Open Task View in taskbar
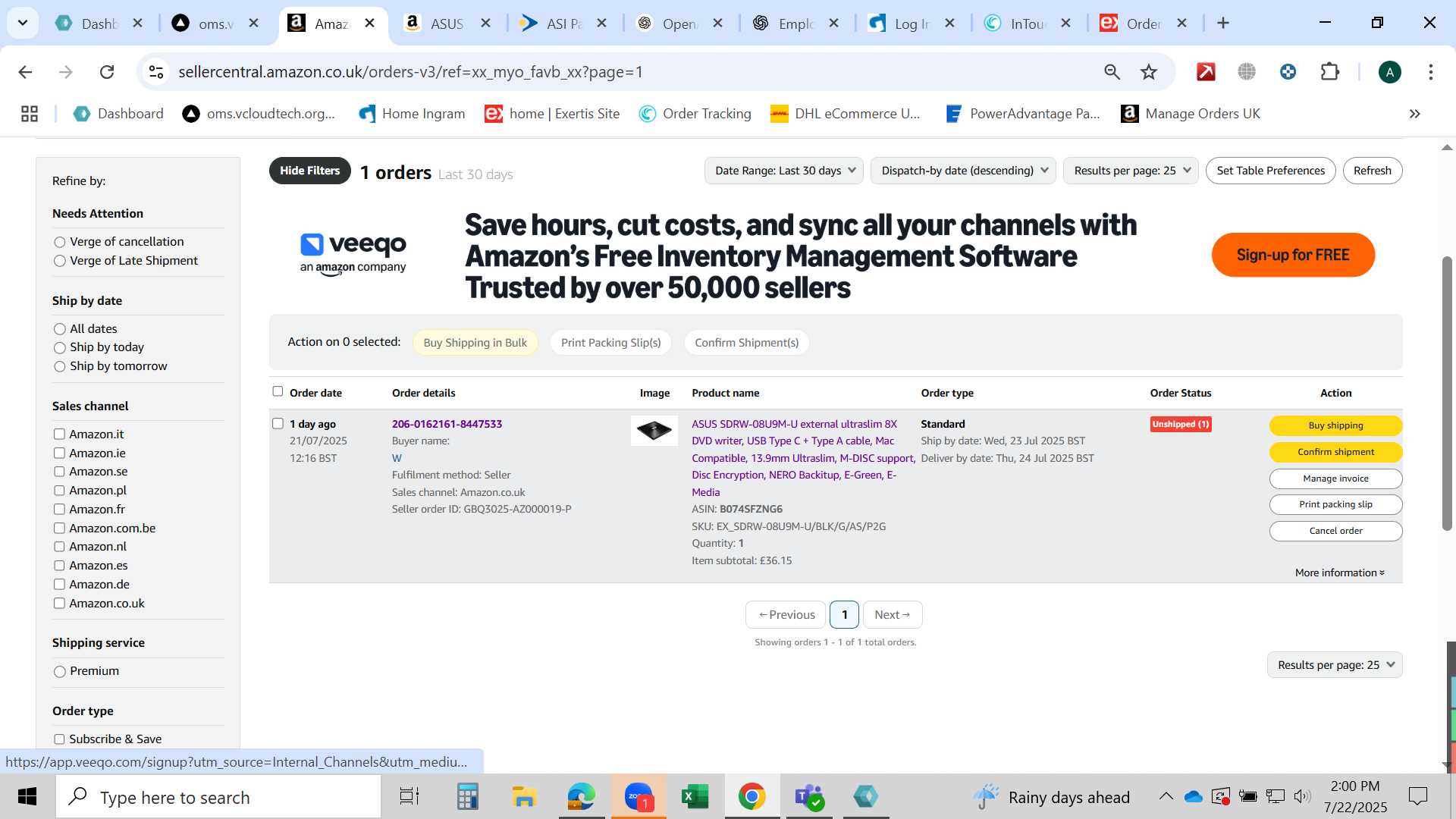The width and height of the screenshot is (1456, 819). [409, 796]
